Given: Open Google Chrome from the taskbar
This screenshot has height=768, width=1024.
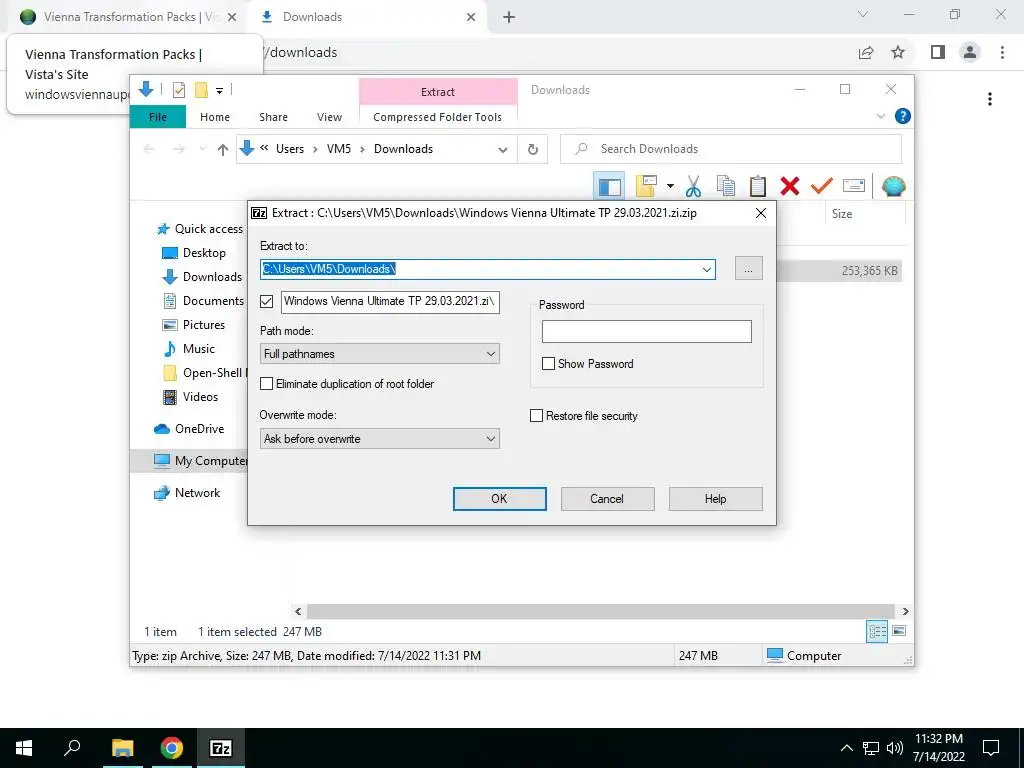Looking at the screenshot, I should (x=172, y=748).
